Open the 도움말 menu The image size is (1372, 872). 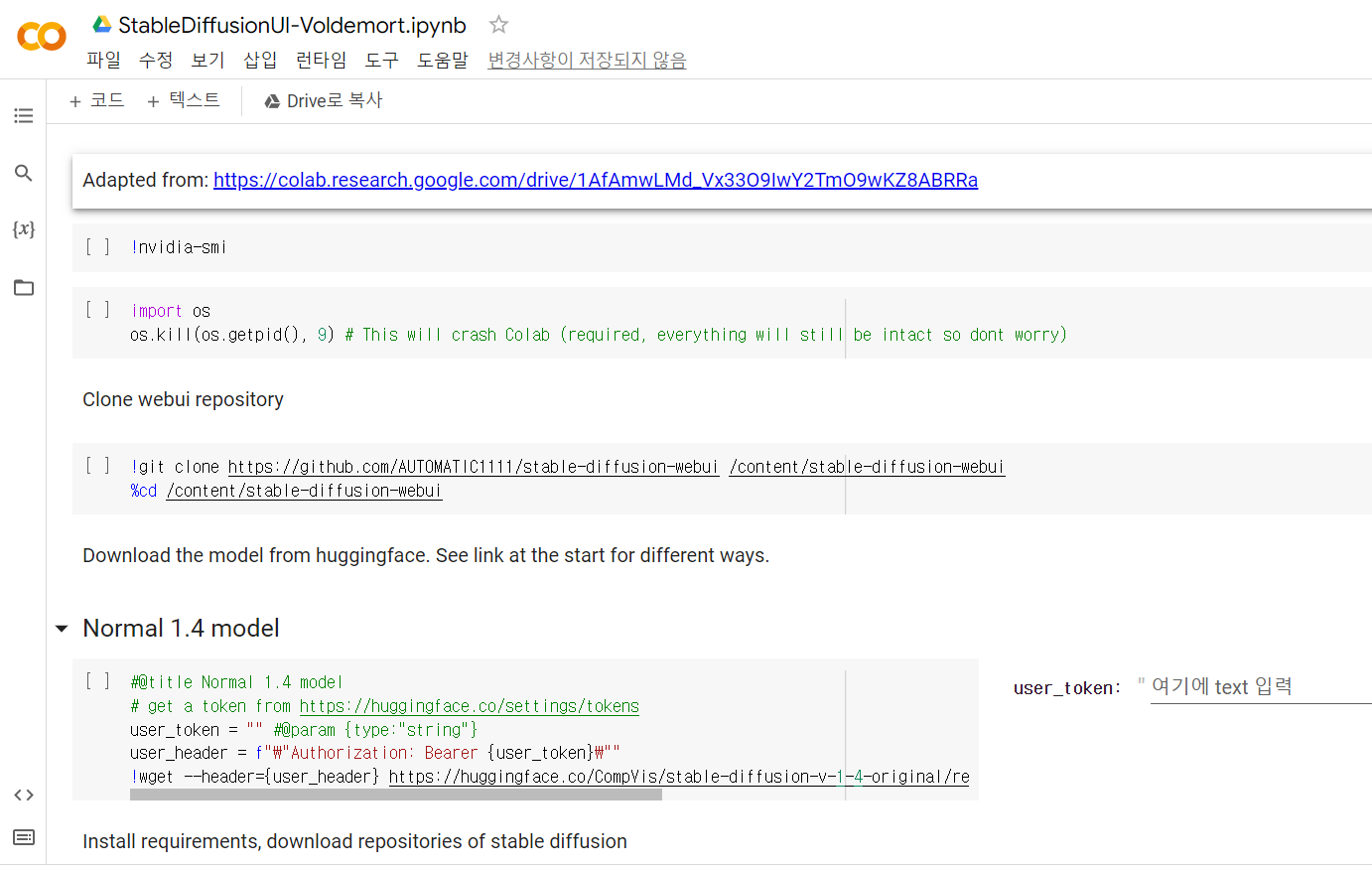click(x=443, y=60)
